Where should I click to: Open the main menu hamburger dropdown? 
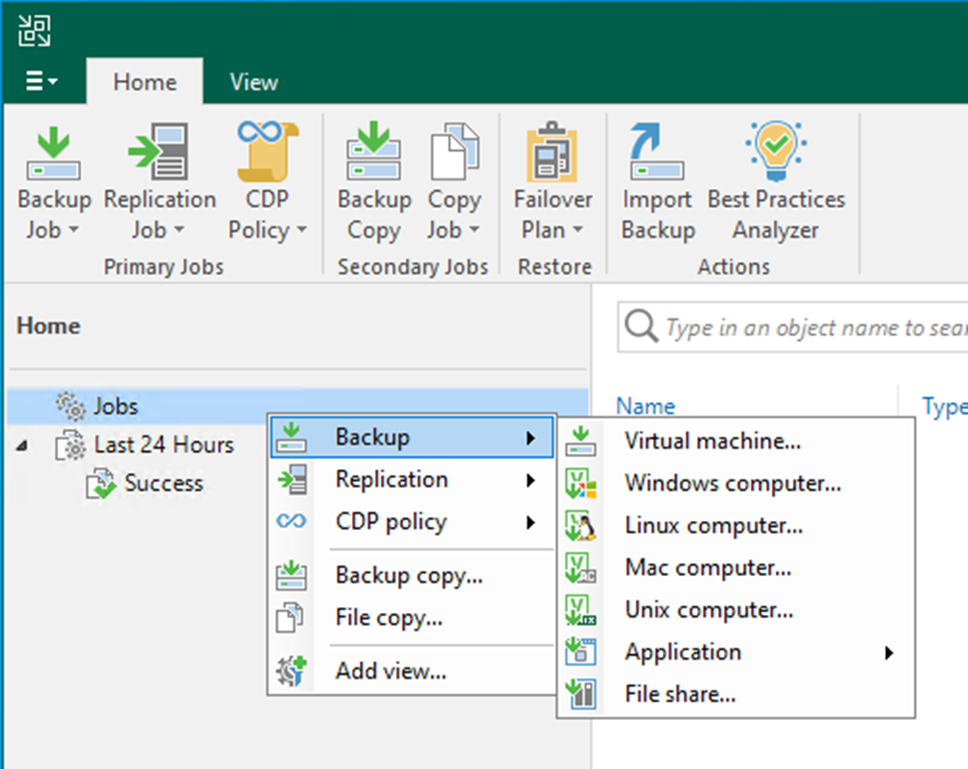point(37,82)
